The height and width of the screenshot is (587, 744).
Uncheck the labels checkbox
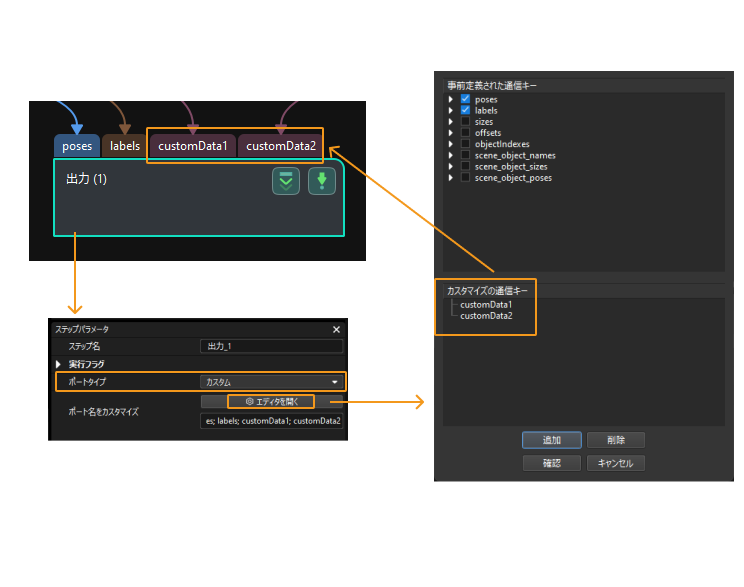pyautogui.click(x=465, y=110)
